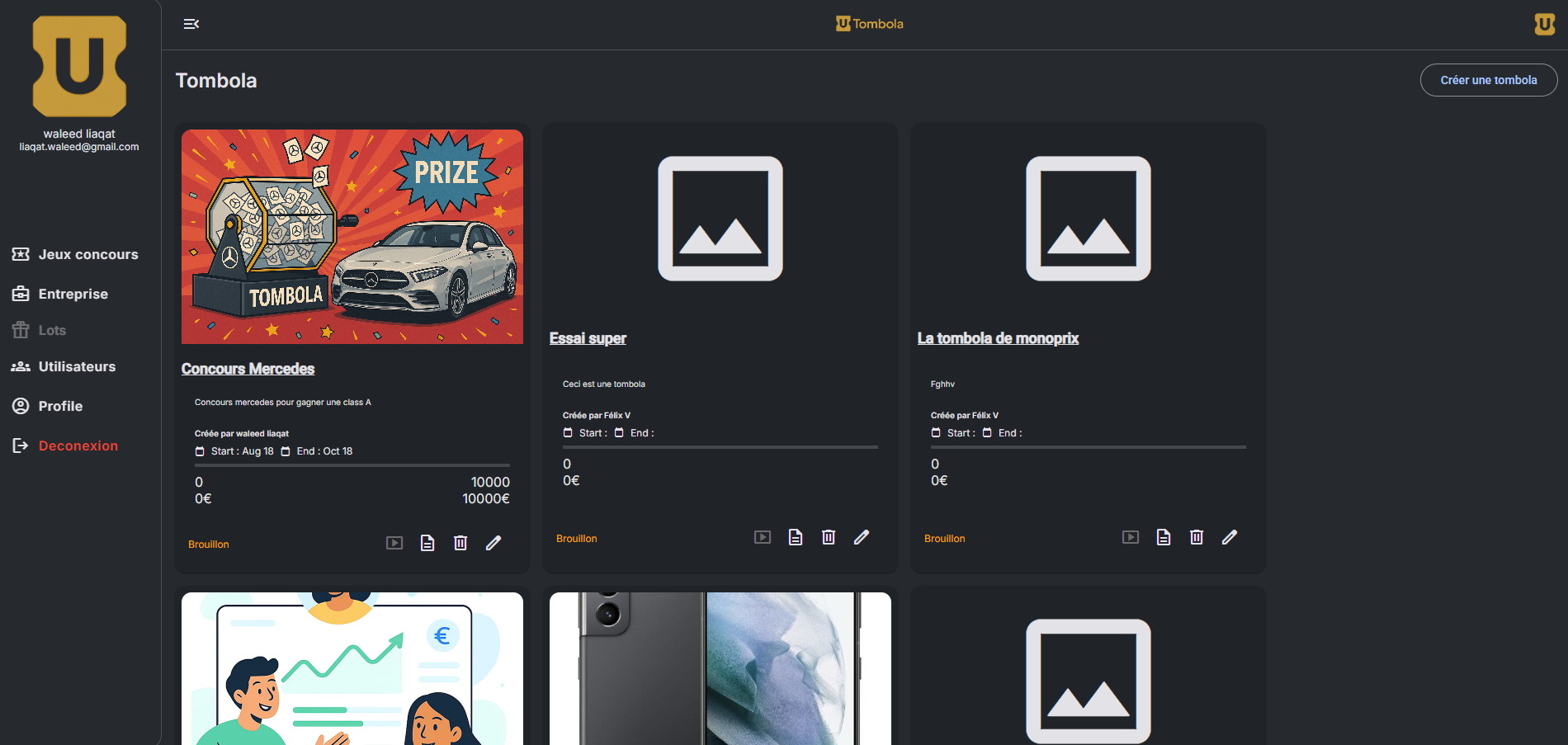Viewport: 1568px width, 745px height.
Task: Open the user avatar icon in top right
Action: pos(1544,24)
